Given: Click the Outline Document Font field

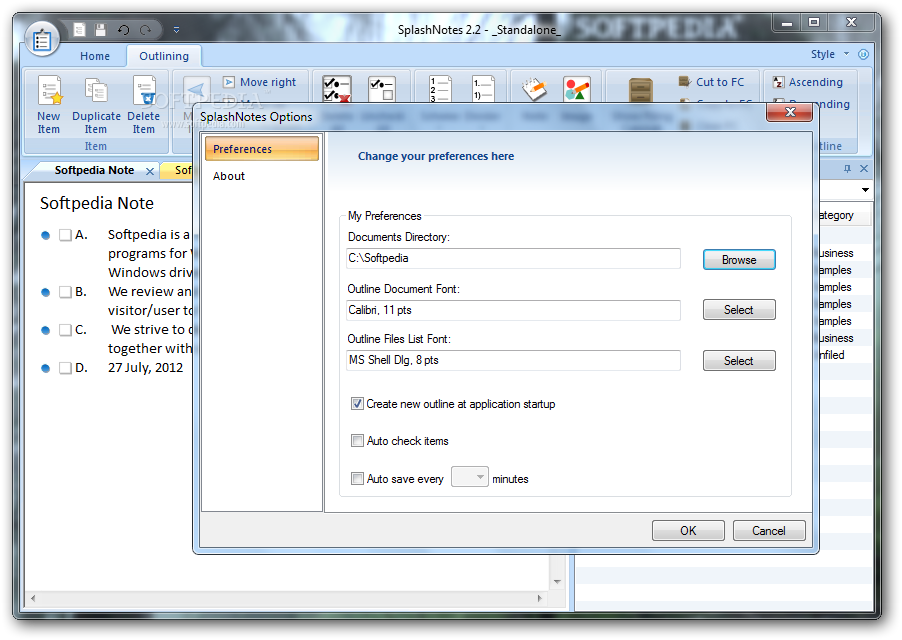Looking at the screenshot, I should [x=513, y=310].
